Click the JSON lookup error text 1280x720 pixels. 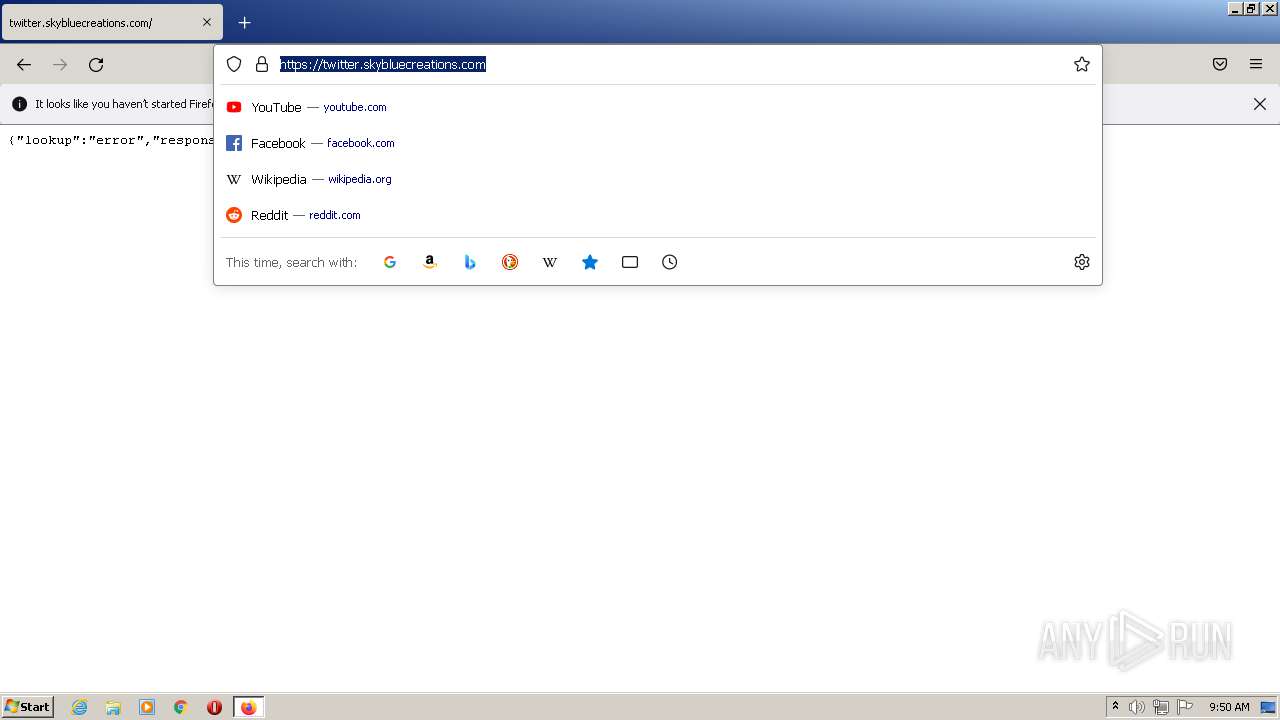[x=111, y=140]
